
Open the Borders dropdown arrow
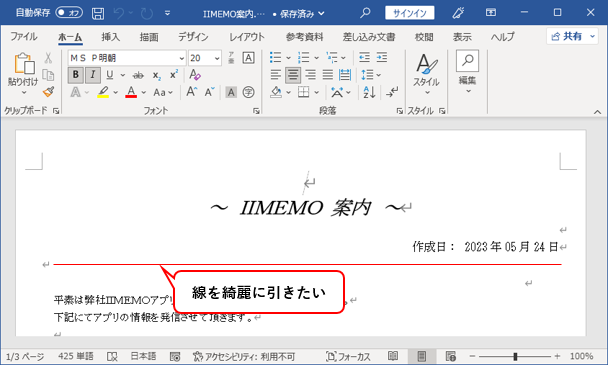[x=316, y=92]
